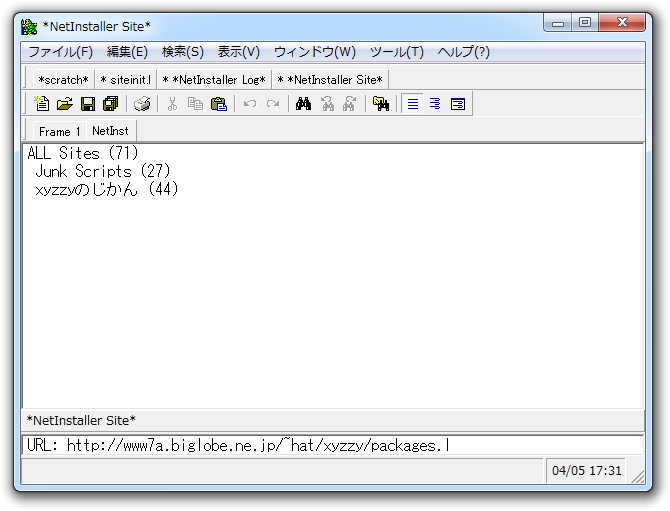This screenshot has width=670, height=511.
Task: Click the Save all files icon
Action: (x=111, y=104)
